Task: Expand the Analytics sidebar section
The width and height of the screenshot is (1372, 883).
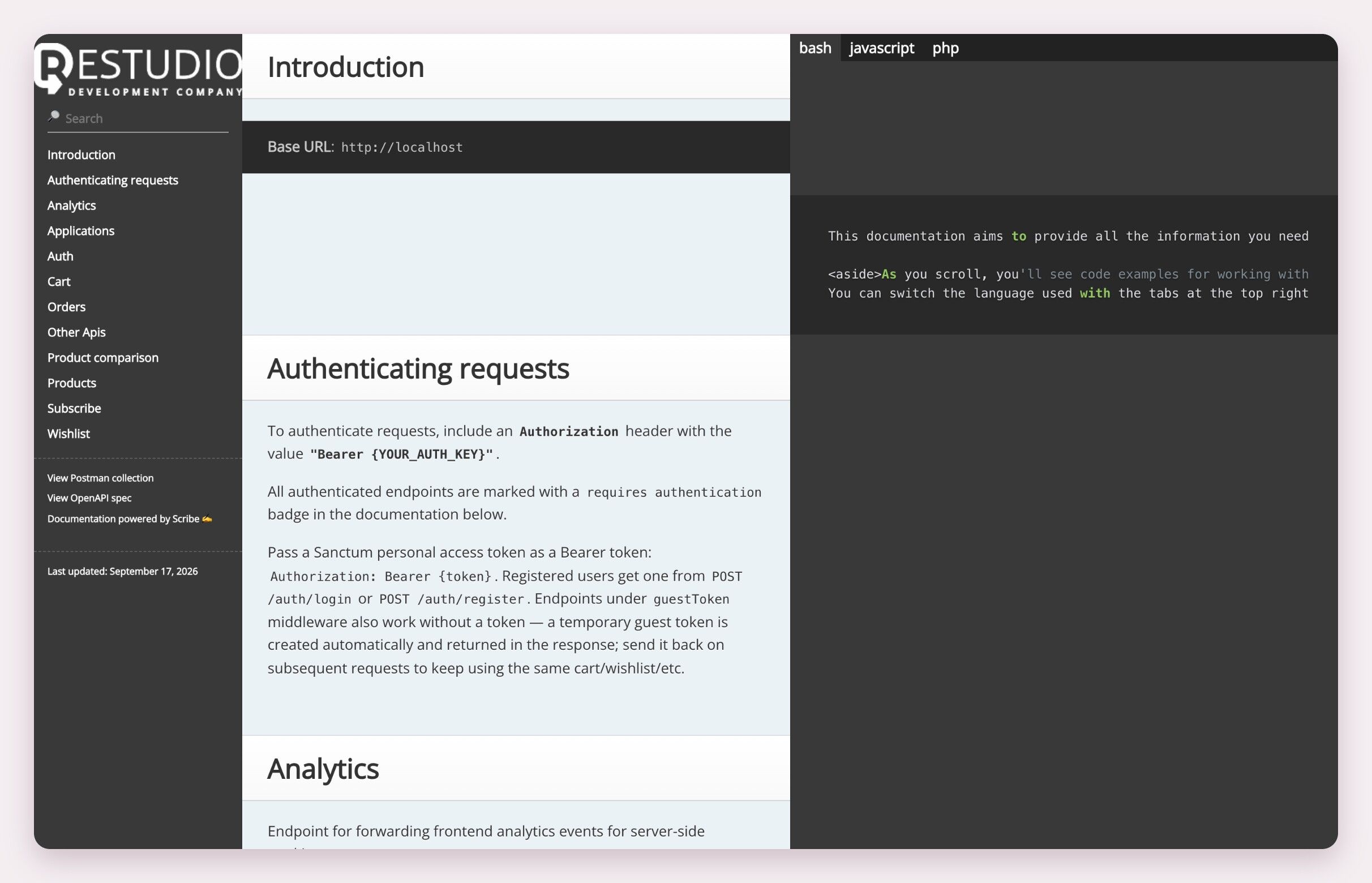Action: pyautogui.click(x=72, y=205)
